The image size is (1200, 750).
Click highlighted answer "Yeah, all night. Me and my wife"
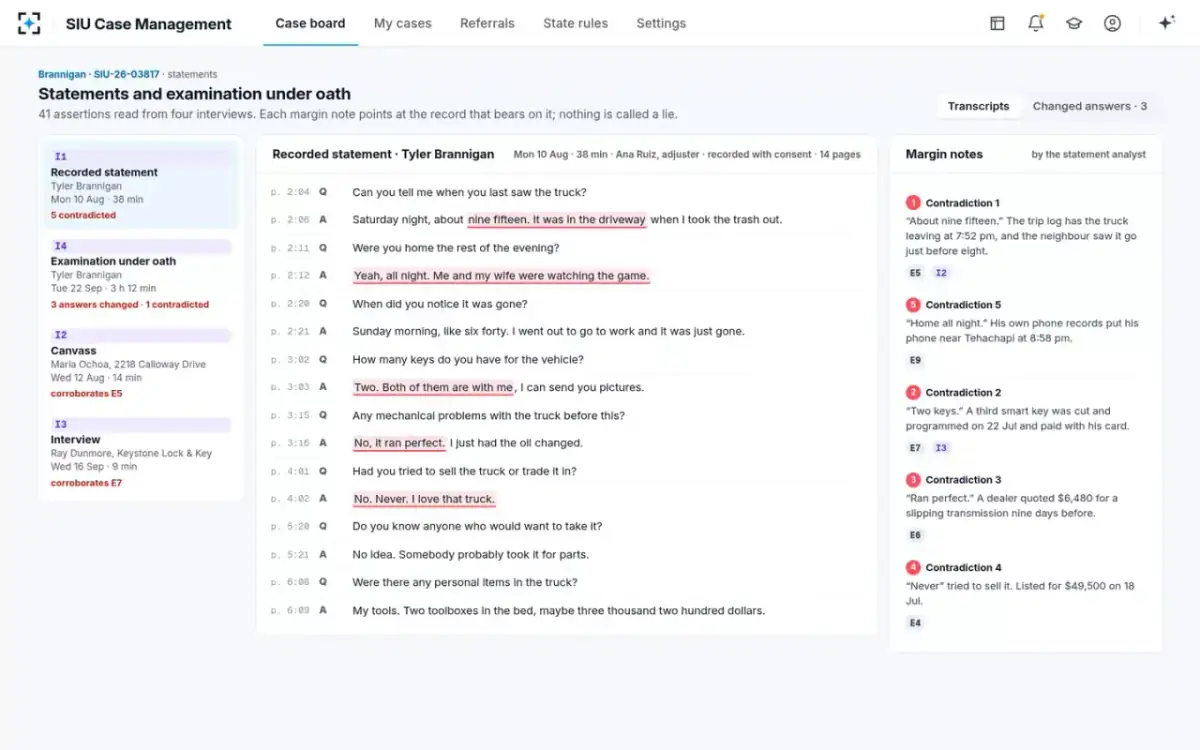501,276
